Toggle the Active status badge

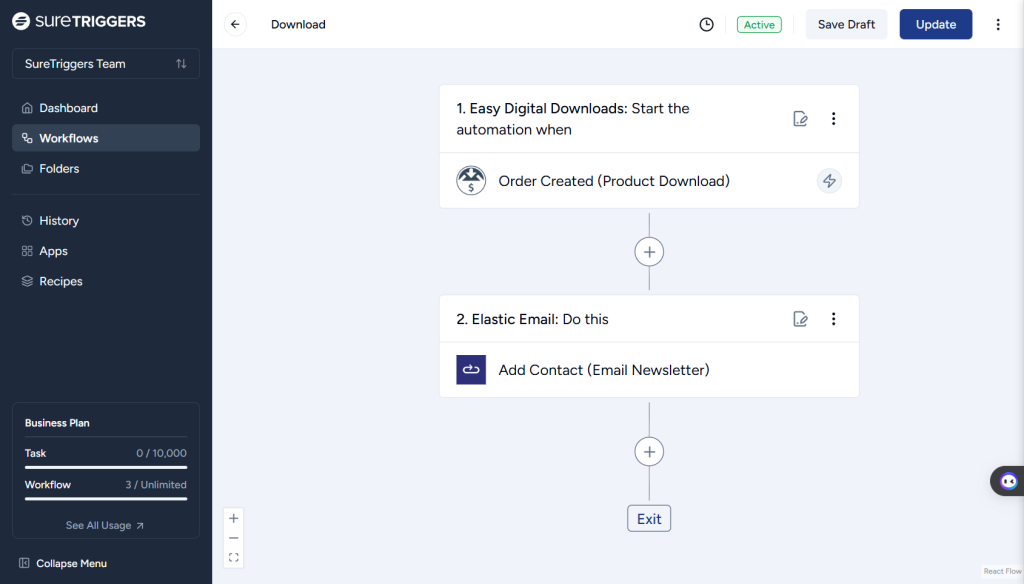[759, 24]
